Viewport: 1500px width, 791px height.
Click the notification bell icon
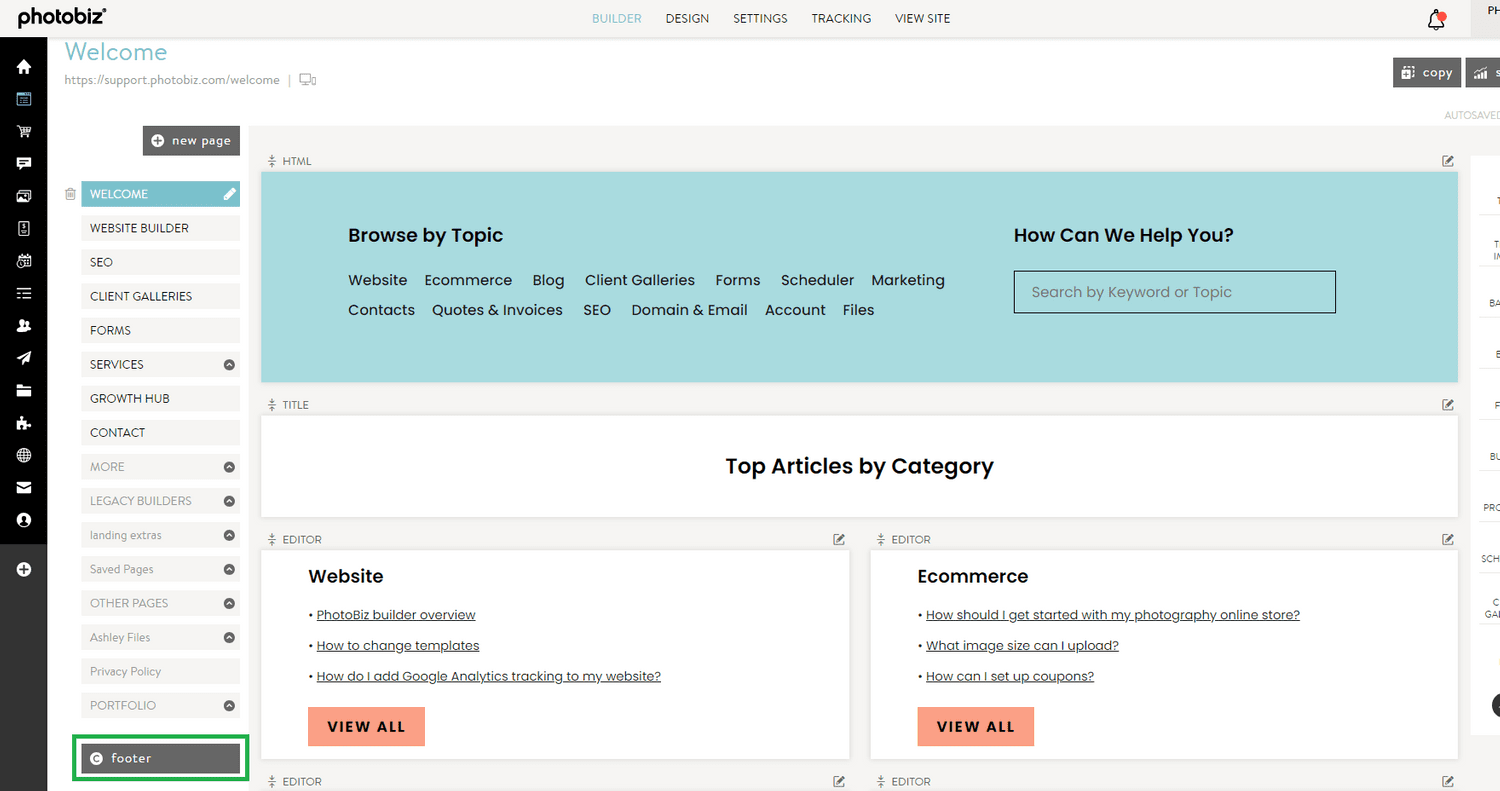(x=1436, y=20)
